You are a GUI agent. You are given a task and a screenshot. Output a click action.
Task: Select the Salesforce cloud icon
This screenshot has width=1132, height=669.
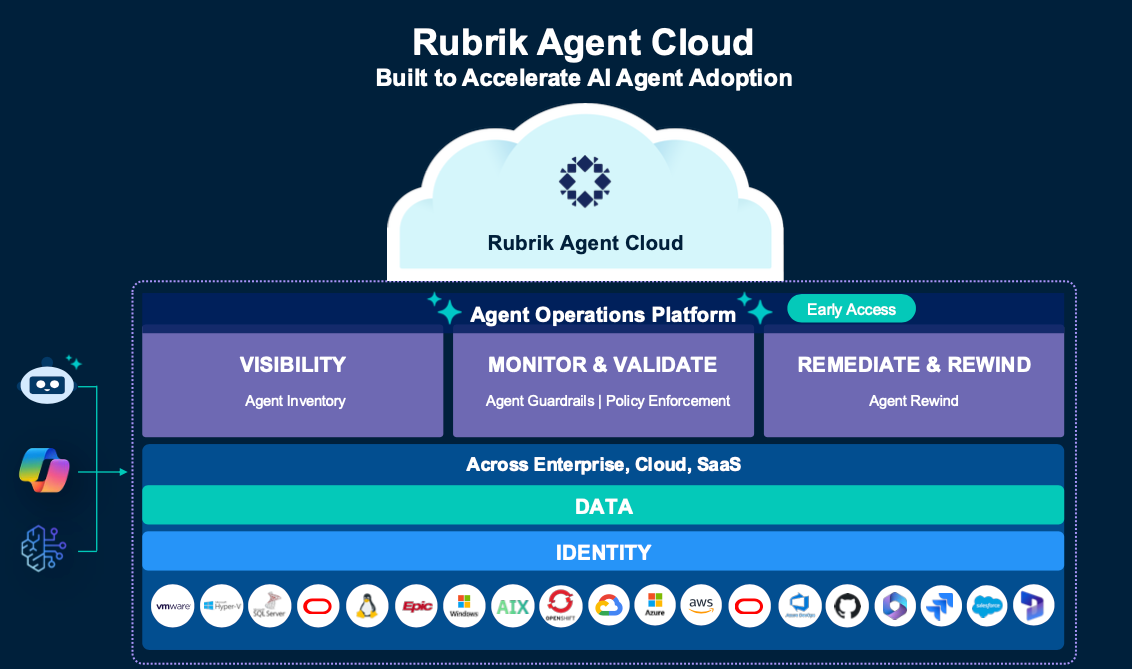click(987, 605)
